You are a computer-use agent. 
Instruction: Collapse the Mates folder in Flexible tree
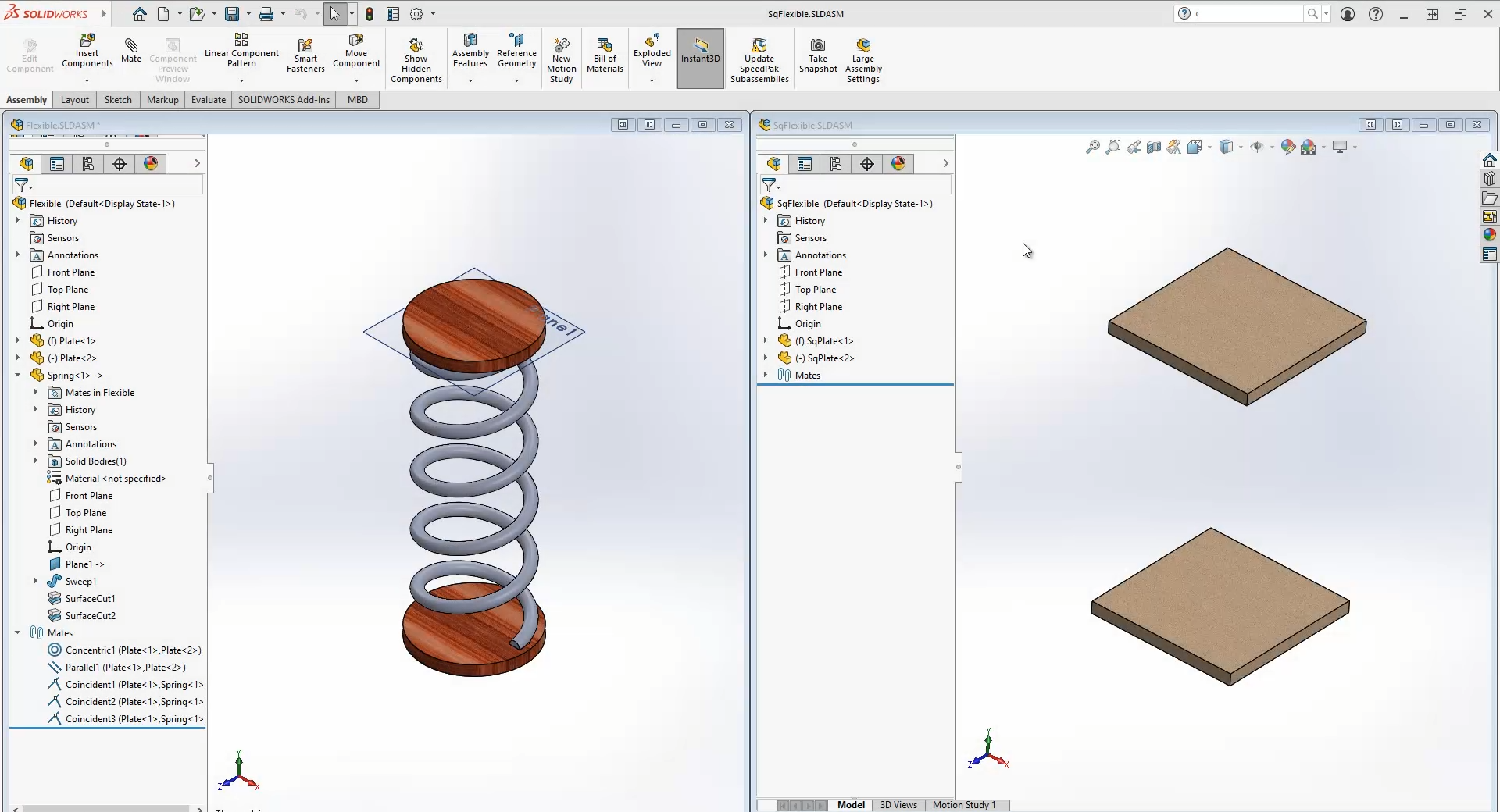tap(18, 632)
